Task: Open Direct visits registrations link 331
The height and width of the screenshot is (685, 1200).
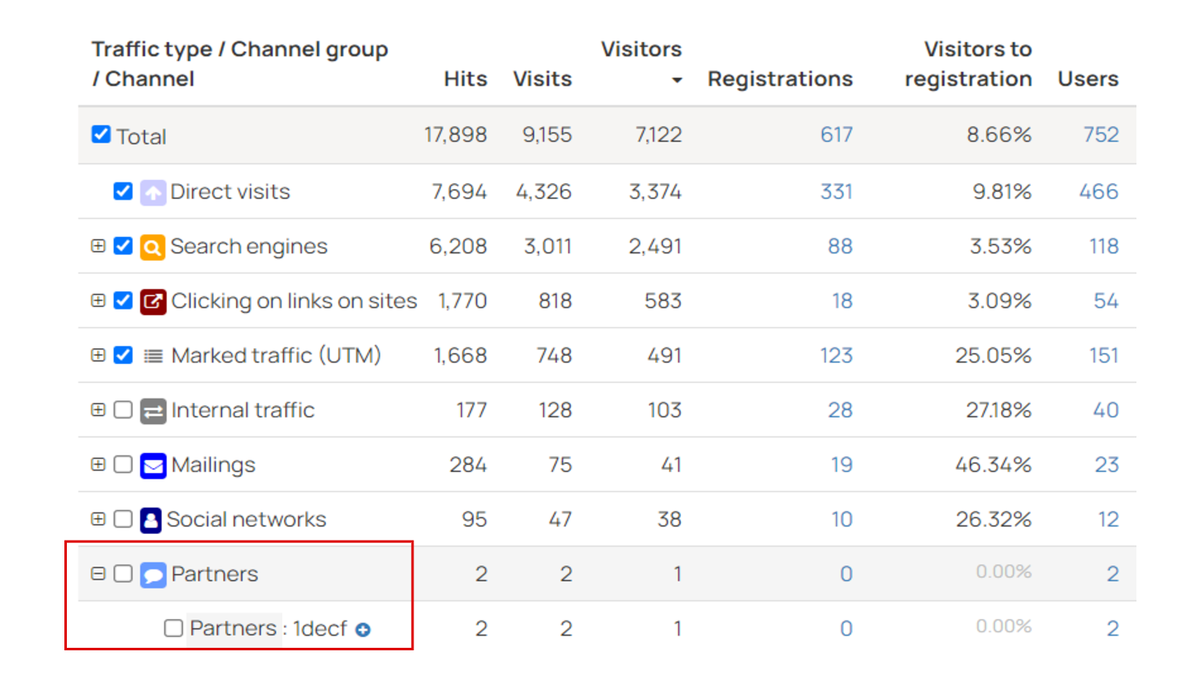Action: [836, 192]
